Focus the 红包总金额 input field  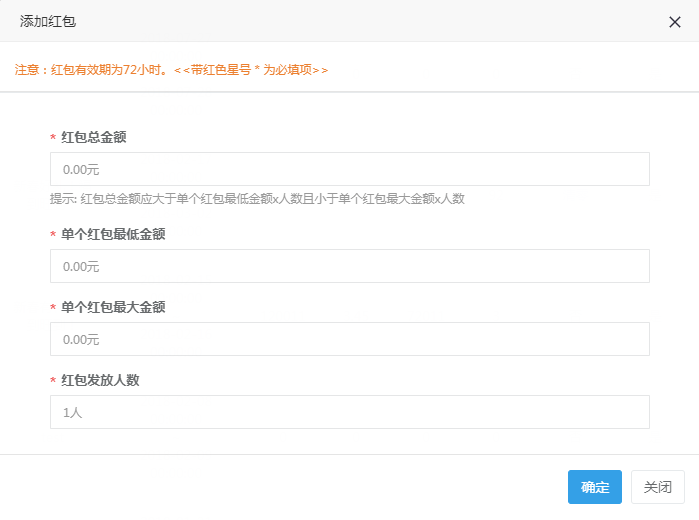pos(349,169)
